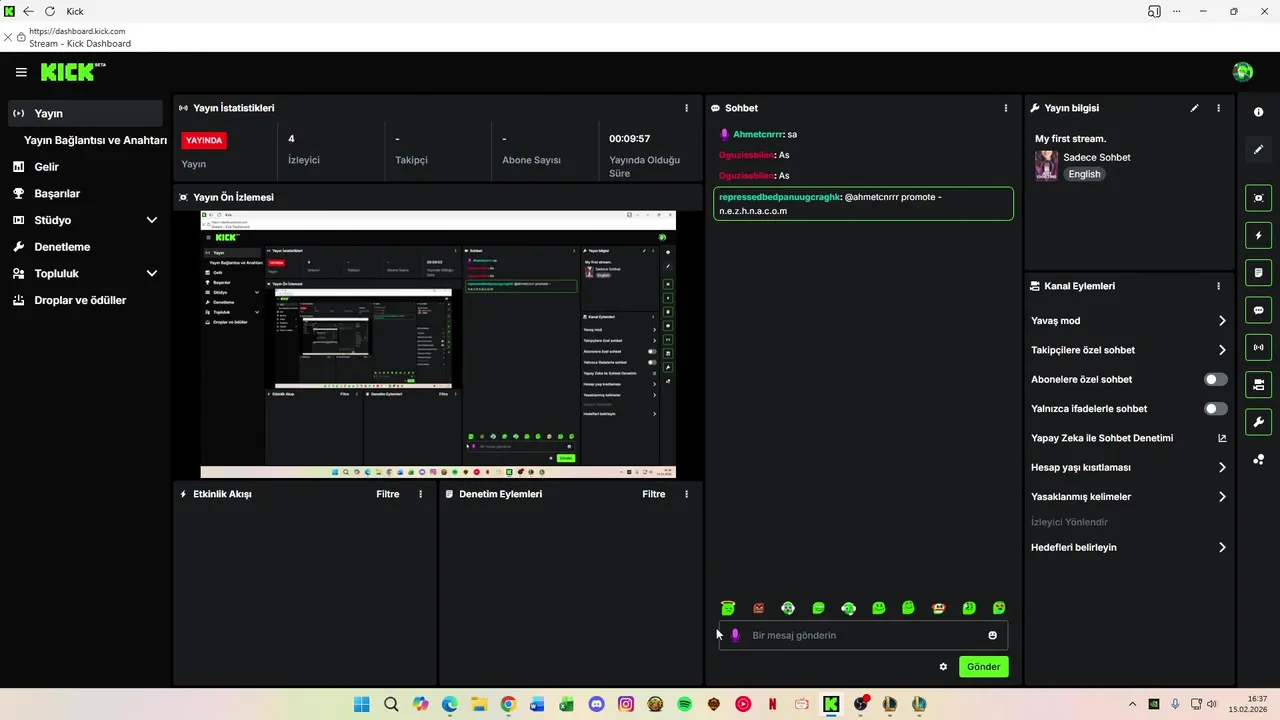1280x720 pixels.
Task: Click the YAYINDA live badge
Action: pyautogui.click(x=204, y=140)
